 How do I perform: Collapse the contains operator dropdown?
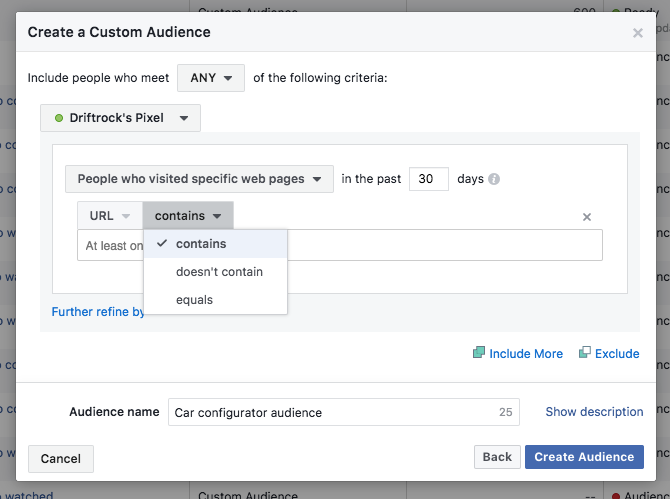(188, 216)
